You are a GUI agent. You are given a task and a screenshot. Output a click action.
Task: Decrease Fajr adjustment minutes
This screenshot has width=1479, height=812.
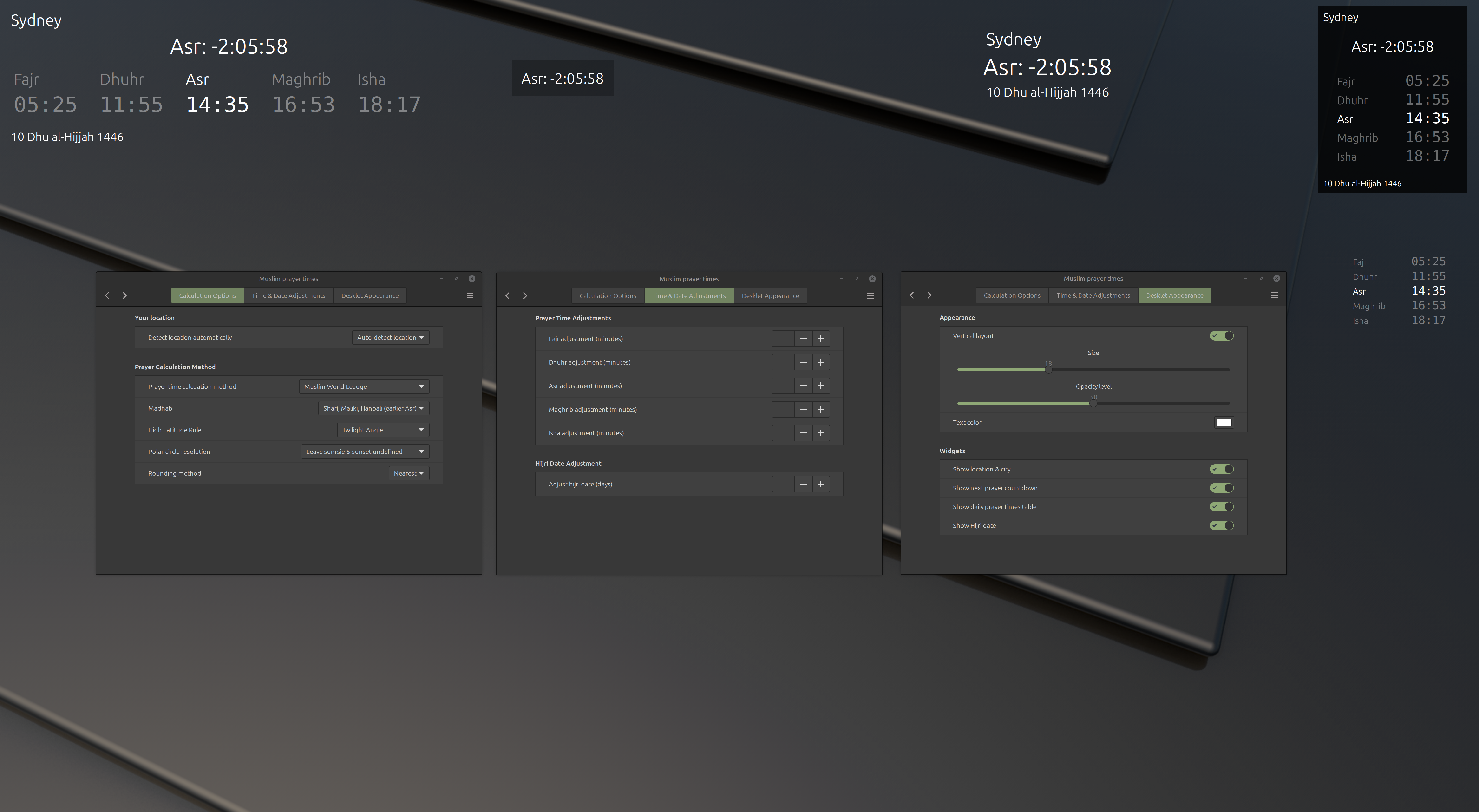[x=803, y=339]
